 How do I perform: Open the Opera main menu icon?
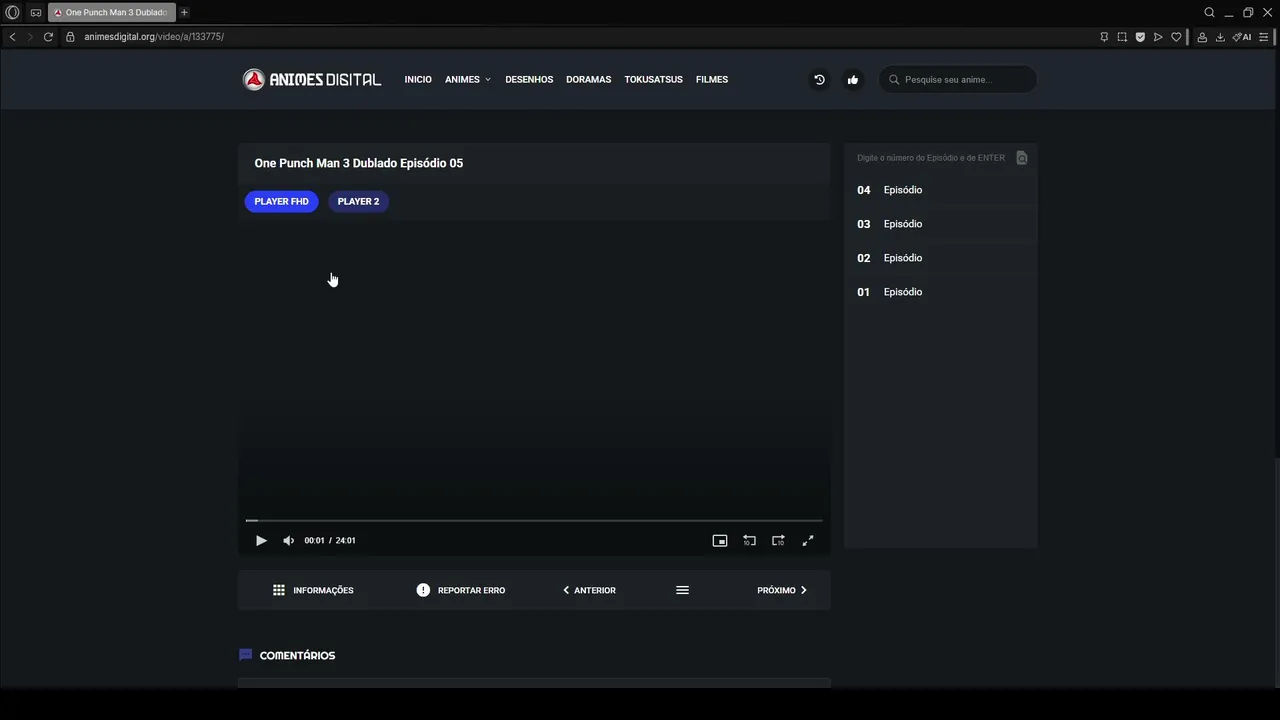tap(13, 12)
